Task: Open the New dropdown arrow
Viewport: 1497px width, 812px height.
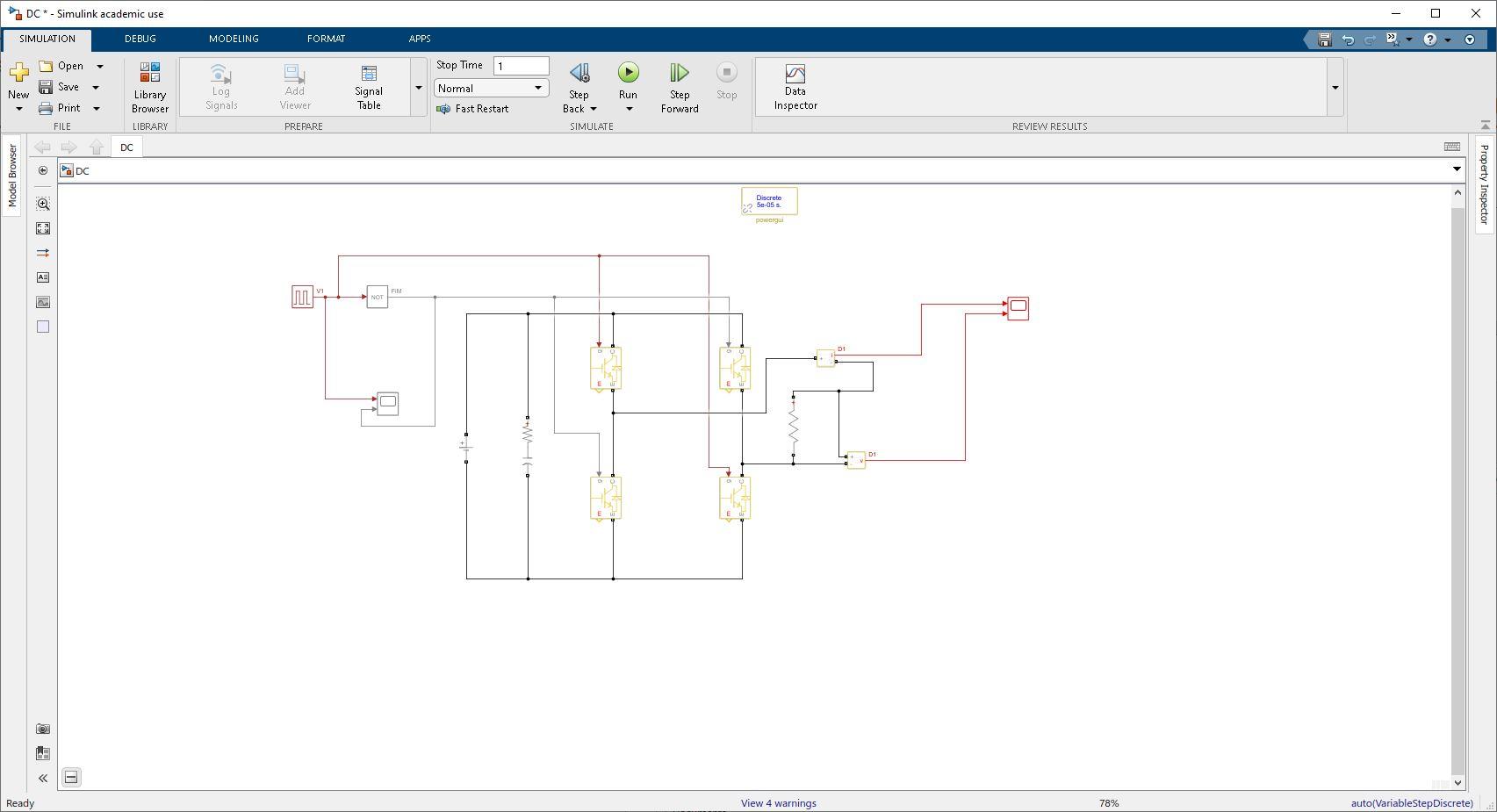Action: 18,109
